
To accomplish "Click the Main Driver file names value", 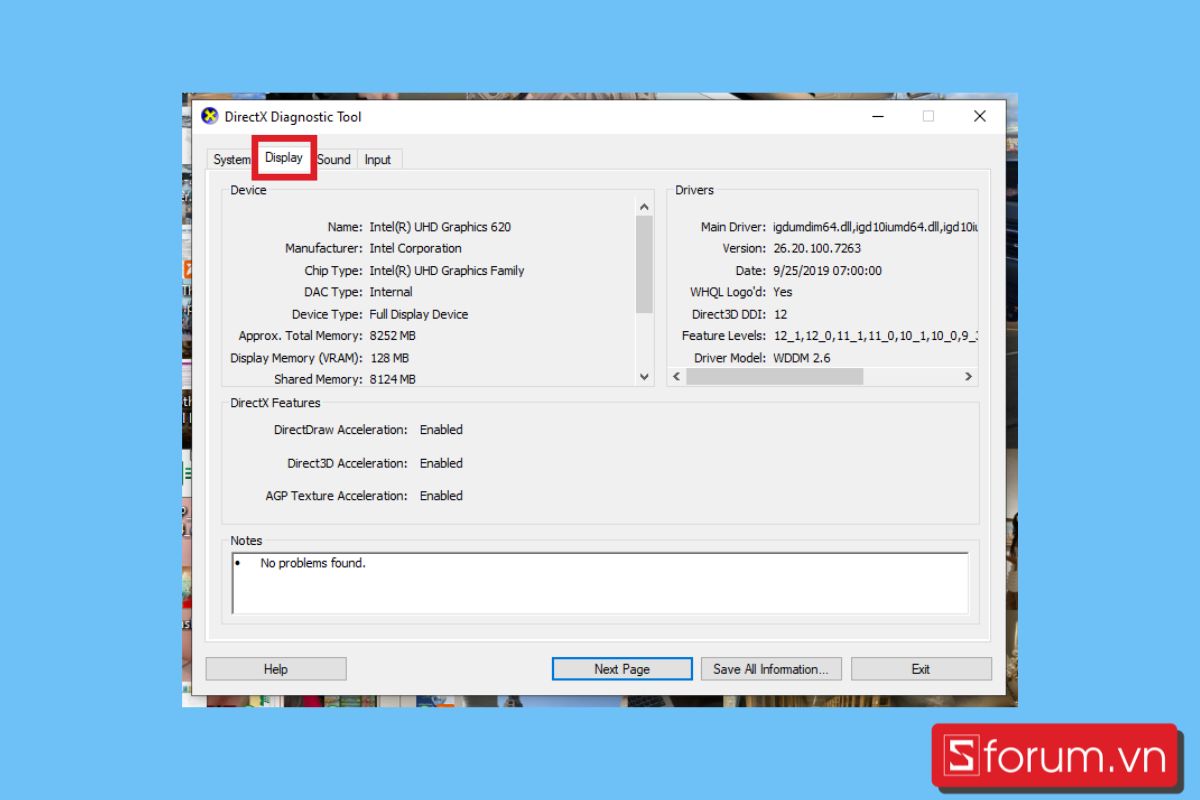I will 875,227.
